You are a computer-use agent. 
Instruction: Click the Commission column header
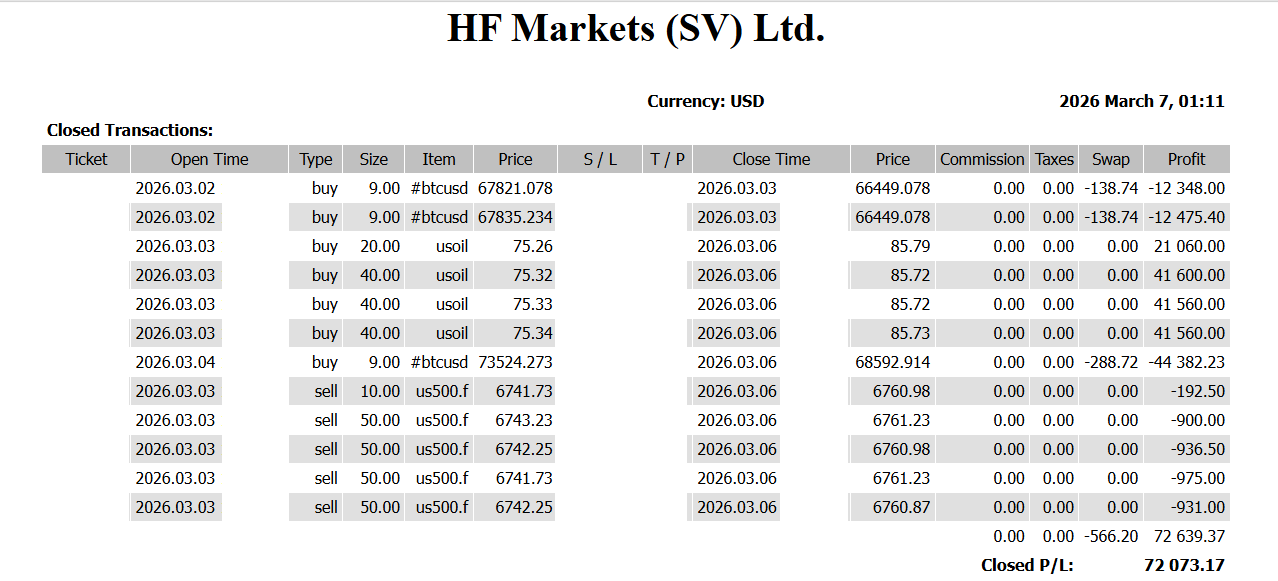982,159
